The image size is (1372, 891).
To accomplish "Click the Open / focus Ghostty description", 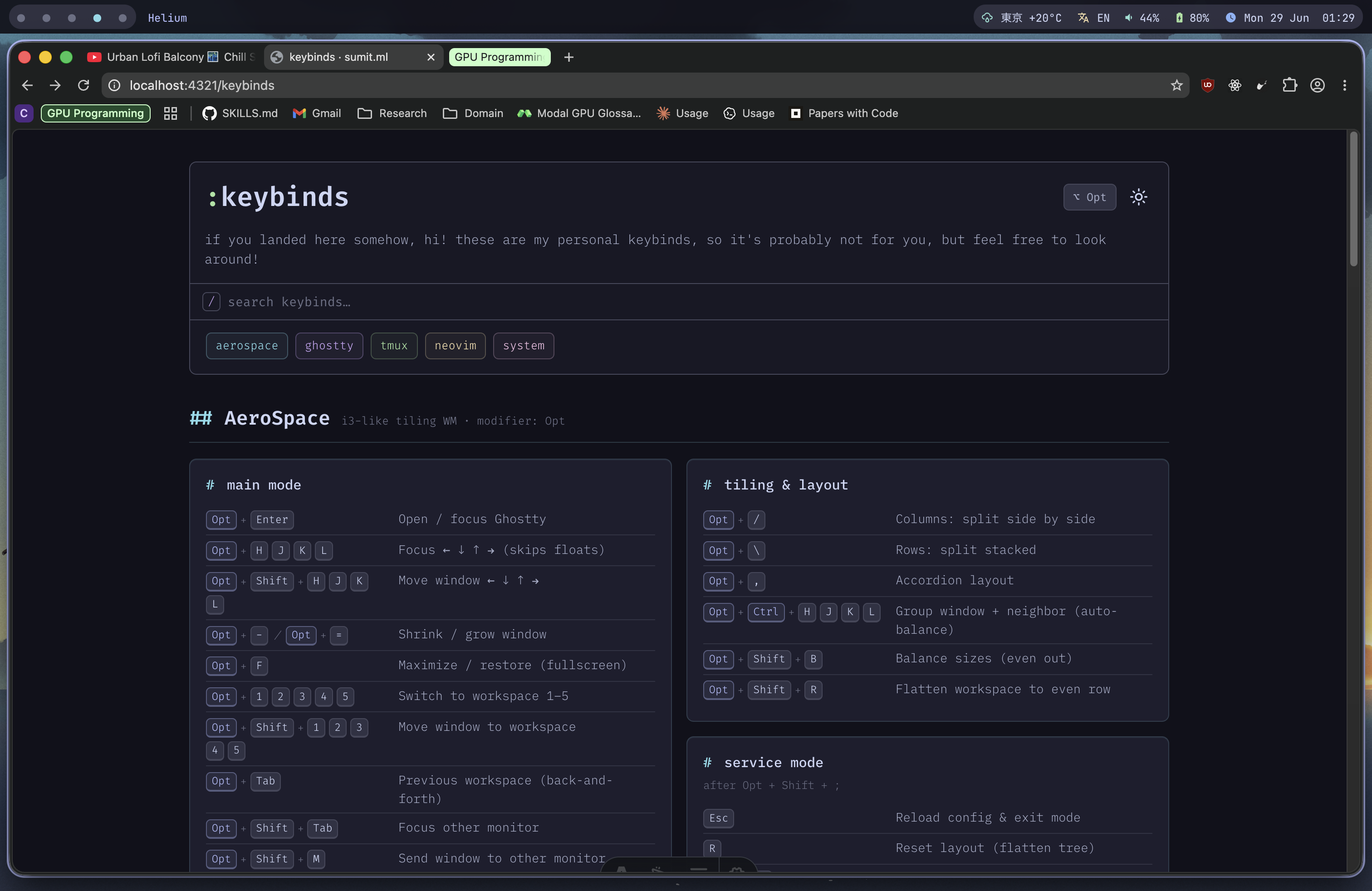I will coord(472,519).
